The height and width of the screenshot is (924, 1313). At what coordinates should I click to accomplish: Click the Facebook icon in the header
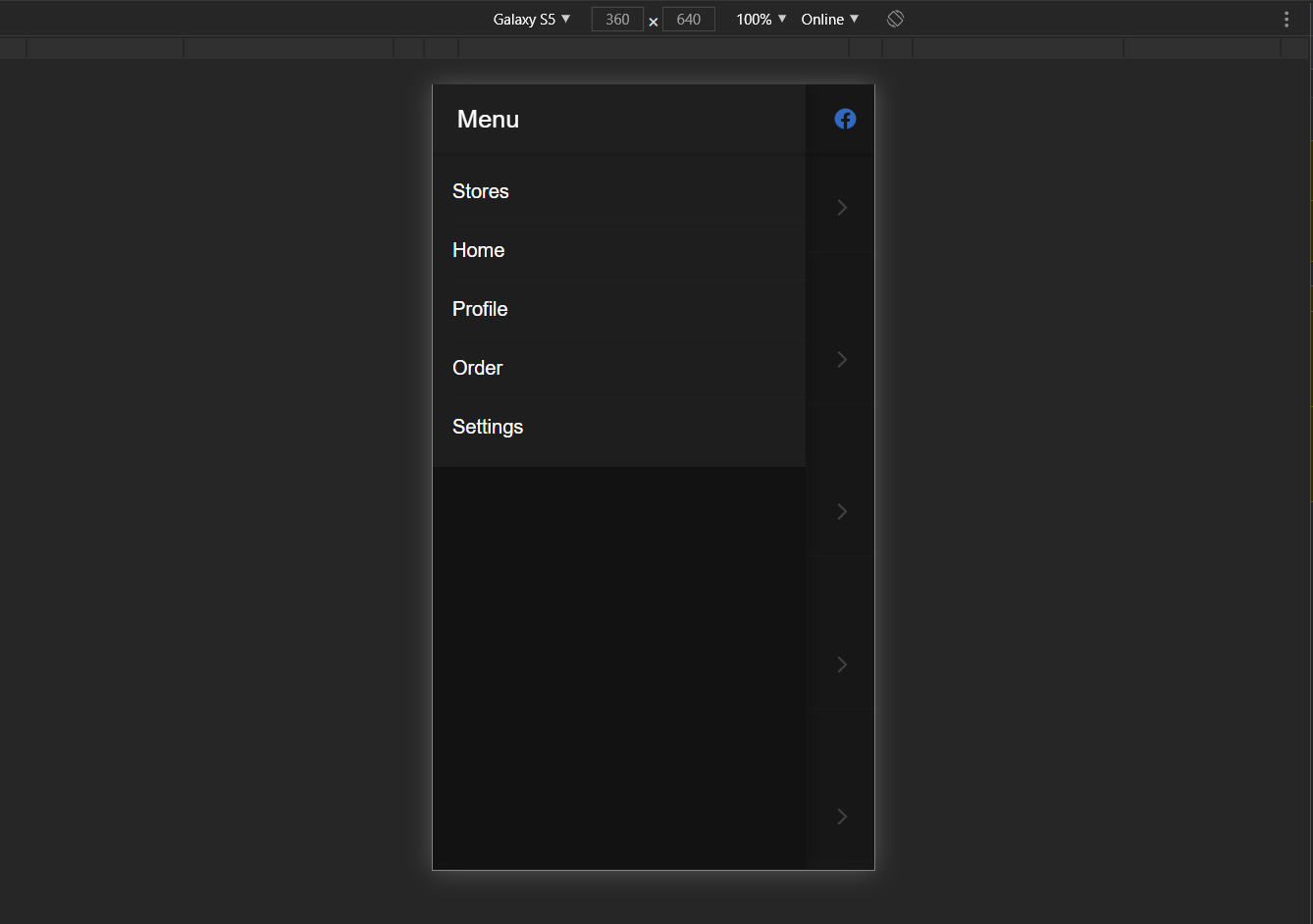coord(845,118)
